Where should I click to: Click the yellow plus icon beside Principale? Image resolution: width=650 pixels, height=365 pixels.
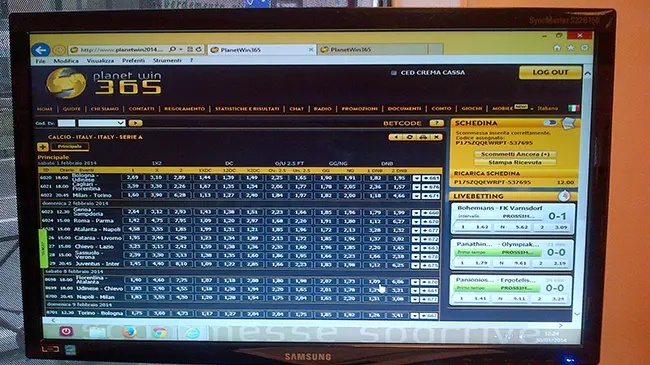(43, 146)
